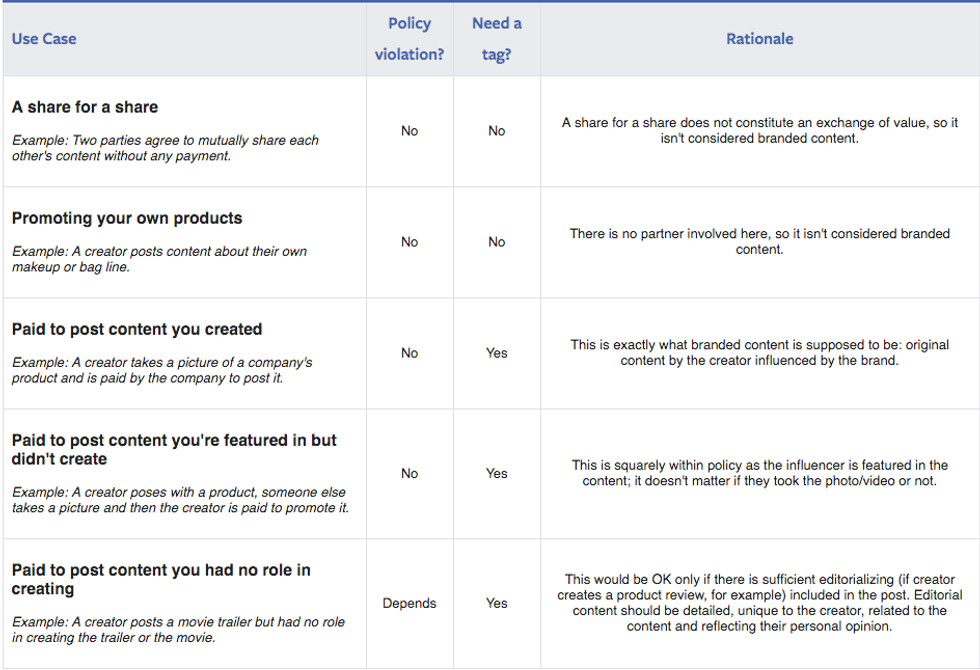
Task: Select the movie trailer example text
Action: coord(178,629)
